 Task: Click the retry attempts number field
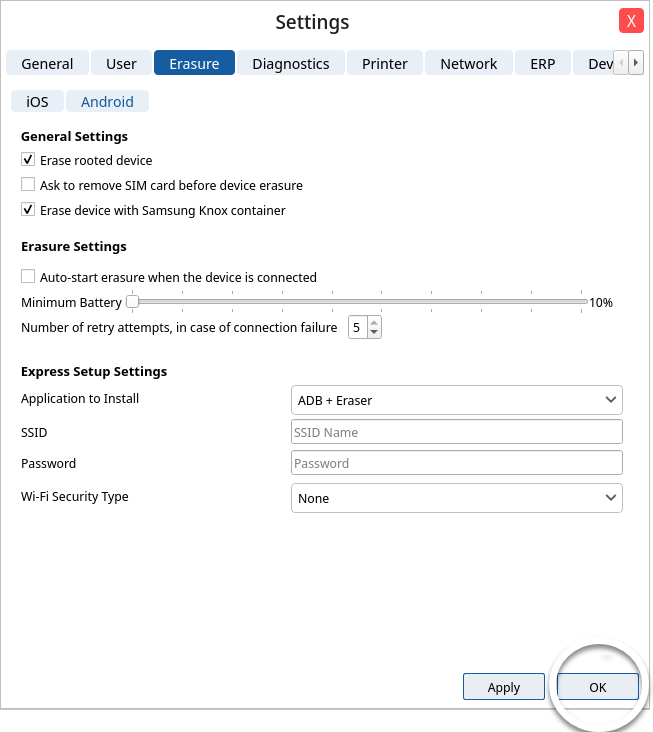point(358,327)
